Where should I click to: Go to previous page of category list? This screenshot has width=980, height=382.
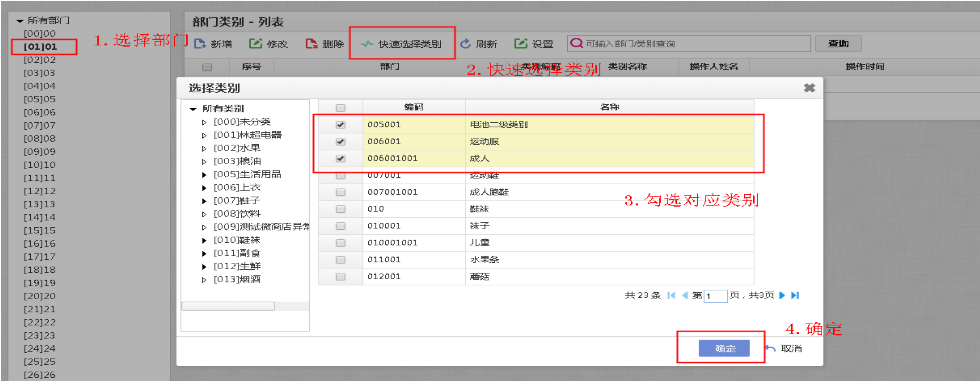tap(684, 295)
